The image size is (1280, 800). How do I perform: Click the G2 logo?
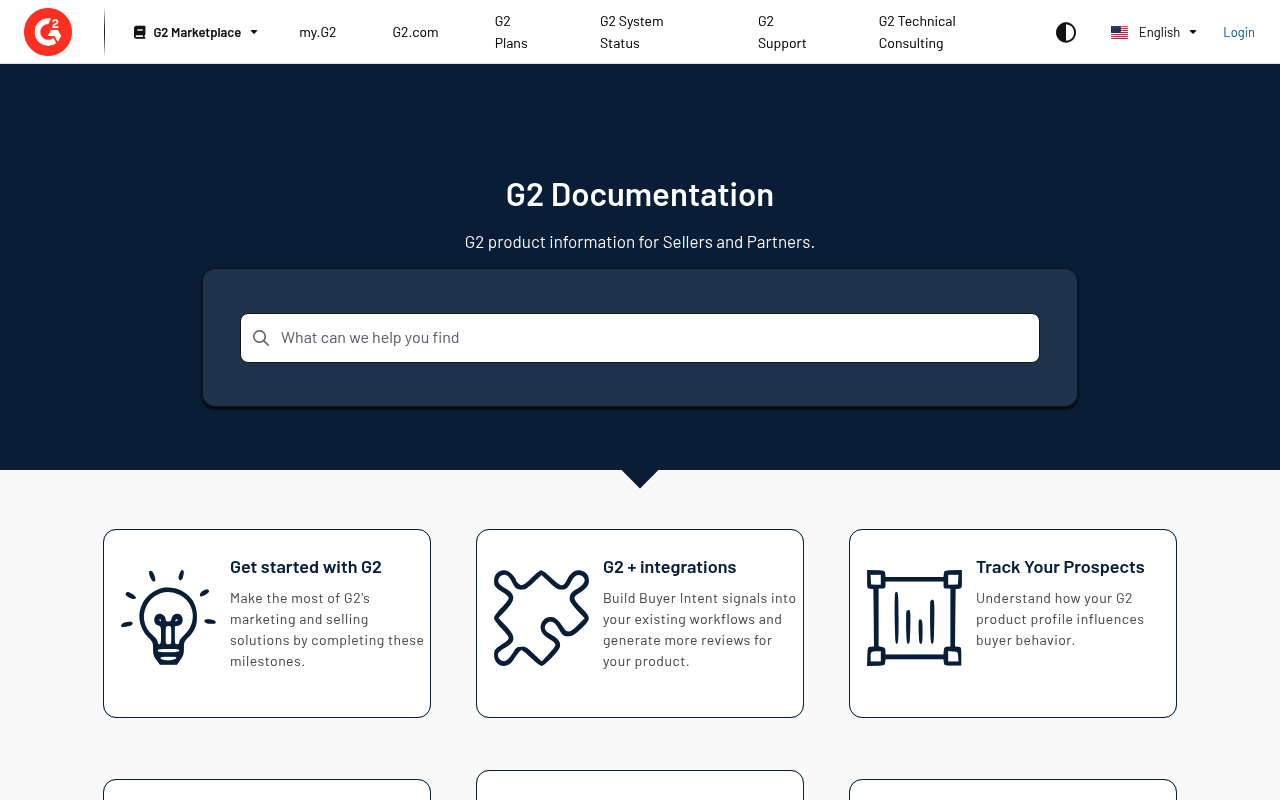pyautogui.click(x=48, y=32)
